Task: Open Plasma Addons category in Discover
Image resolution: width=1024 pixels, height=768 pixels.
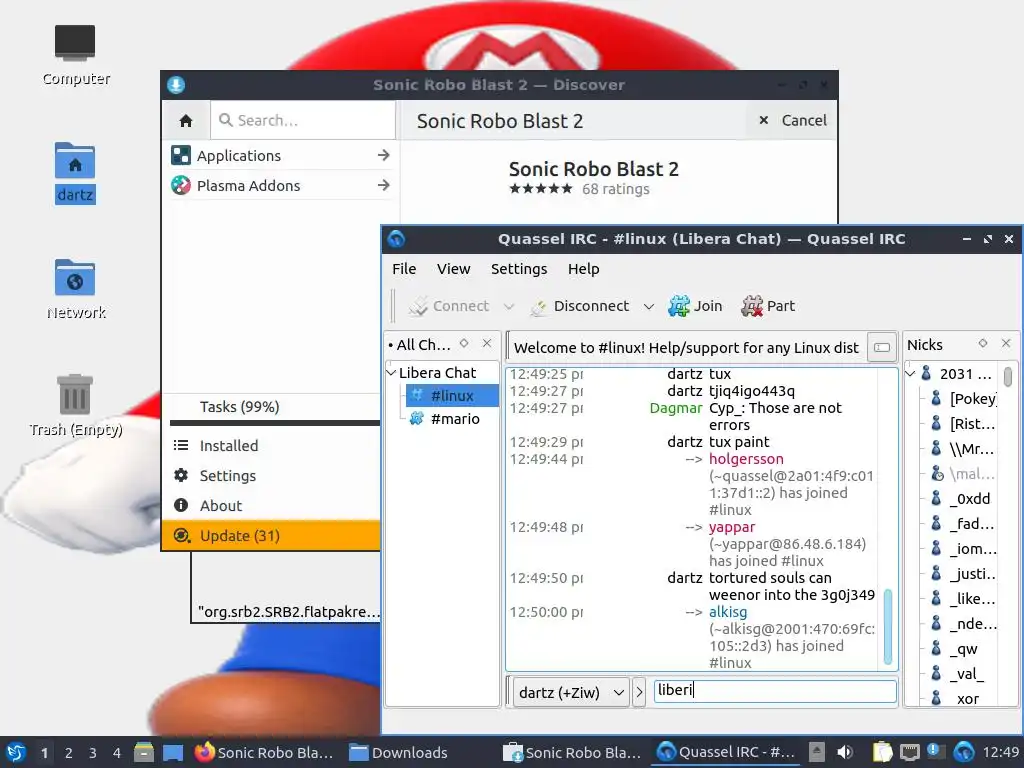Action: (280, 185)
